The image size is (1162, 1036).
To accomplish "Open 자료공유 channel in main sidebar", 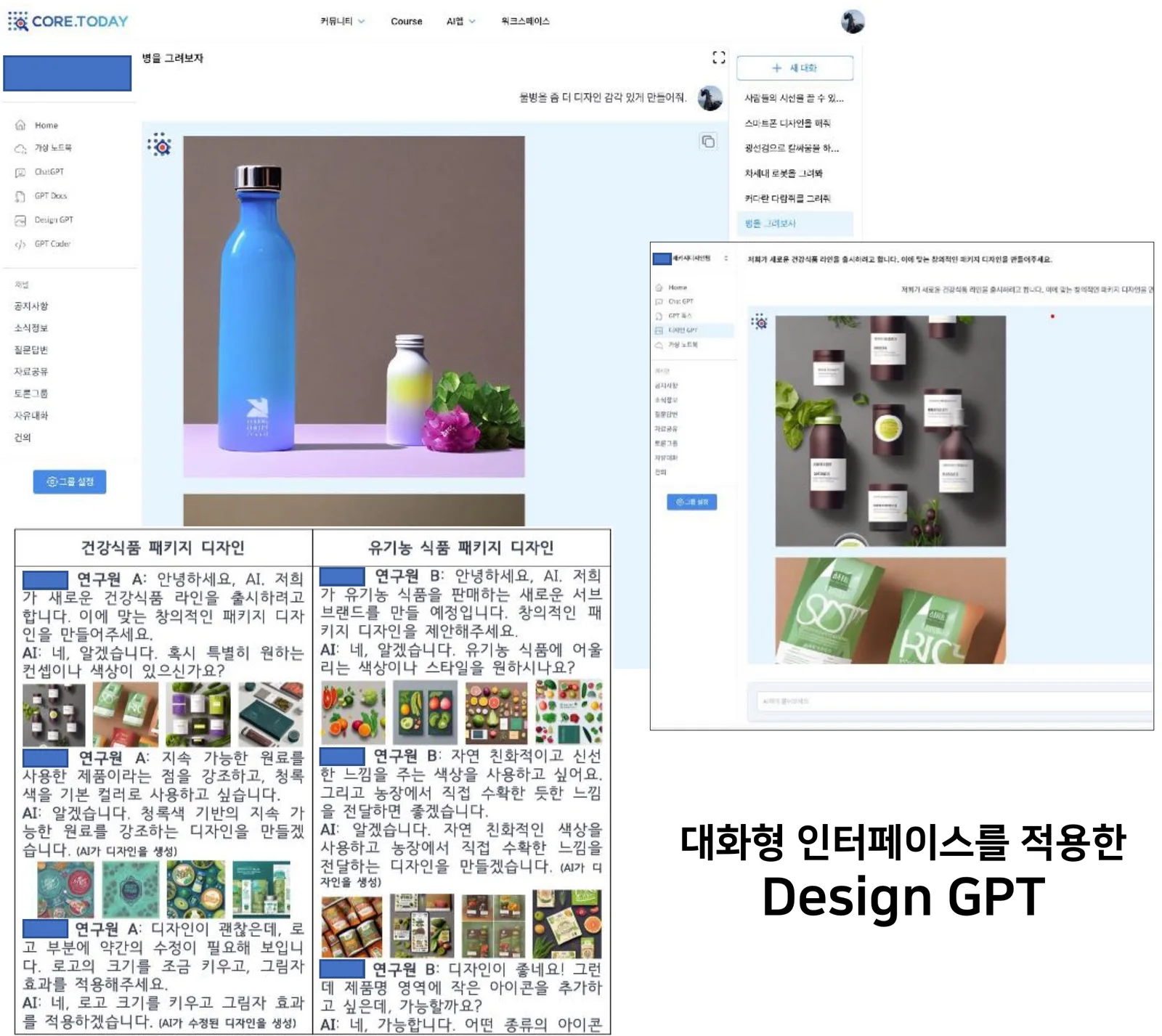I will 31,372.
